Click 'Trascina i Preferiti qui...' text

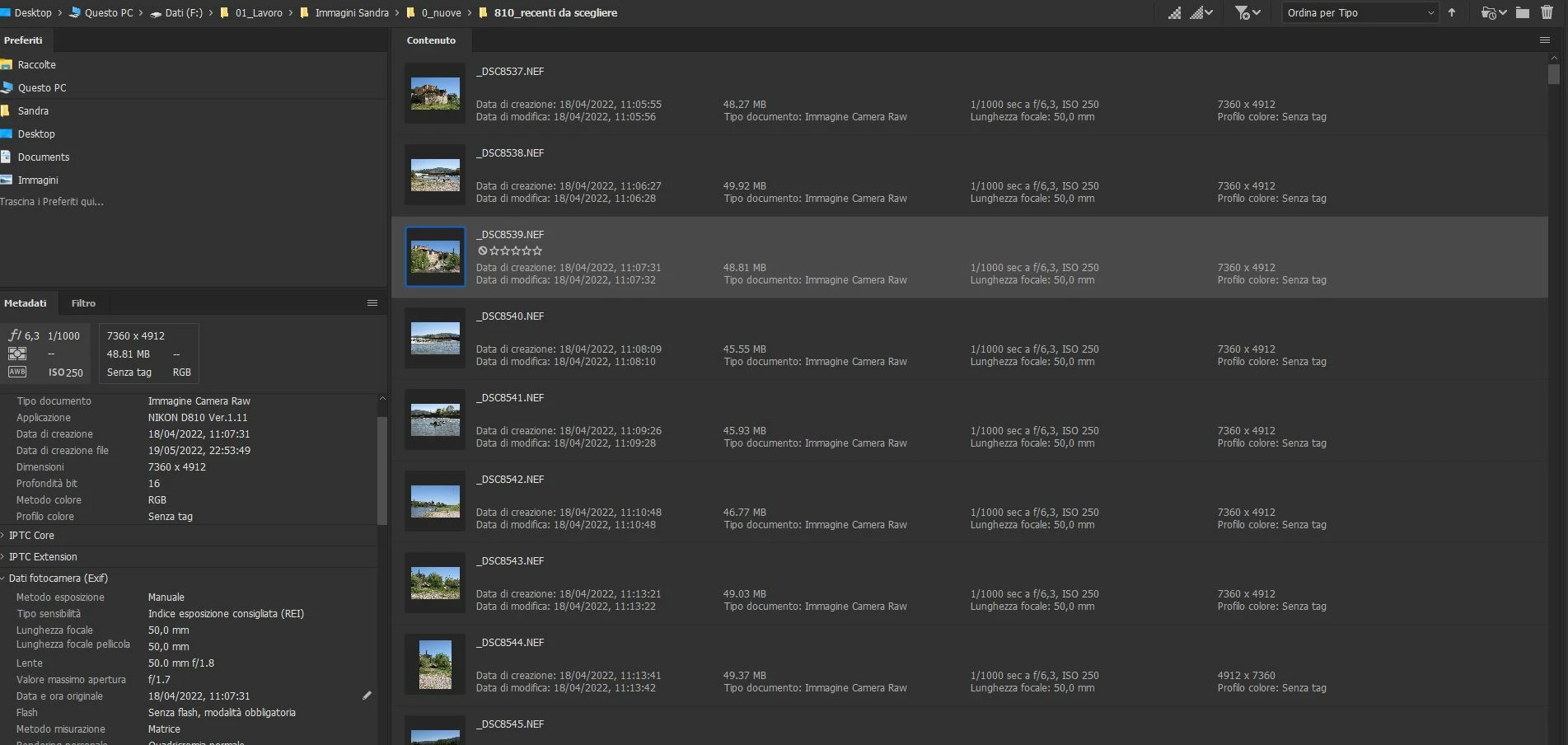coord(52,201)
